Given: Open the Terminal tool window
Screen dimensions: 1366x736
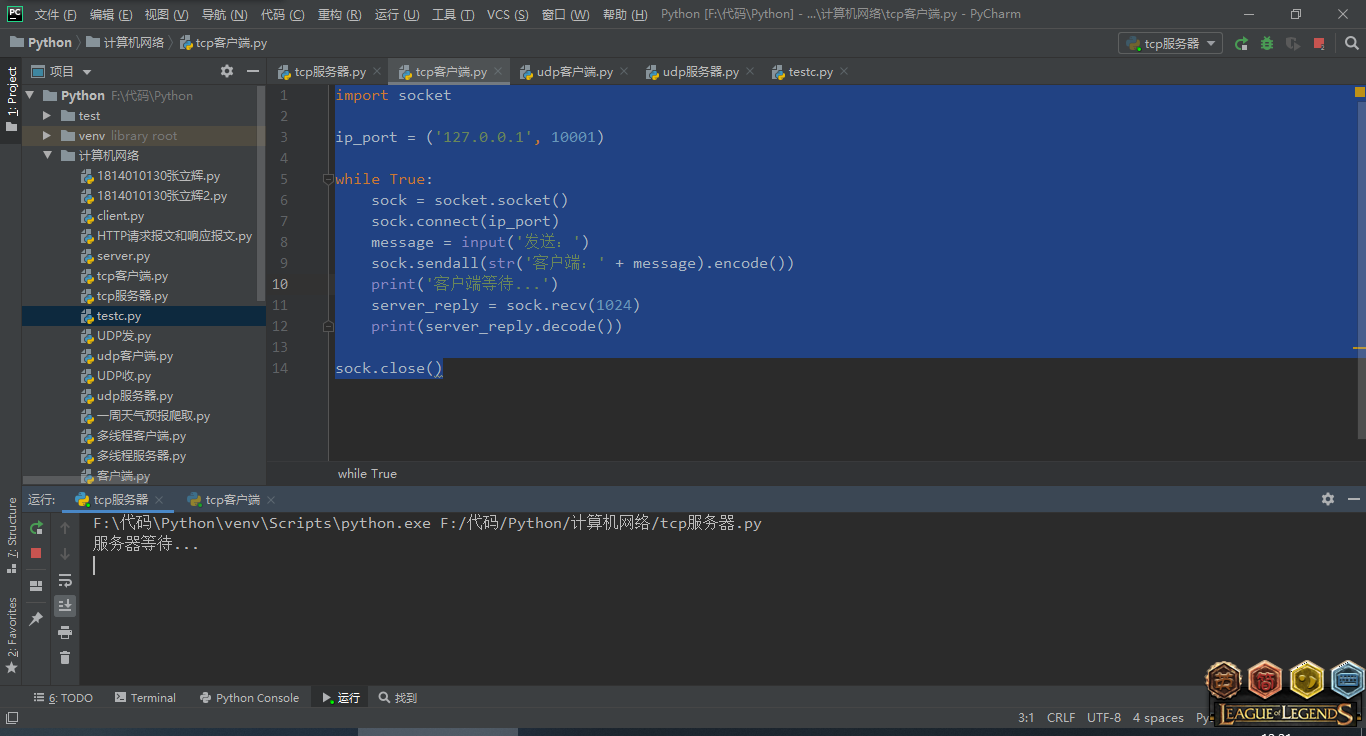Looking at the screenshot, I should coord(144,698).
